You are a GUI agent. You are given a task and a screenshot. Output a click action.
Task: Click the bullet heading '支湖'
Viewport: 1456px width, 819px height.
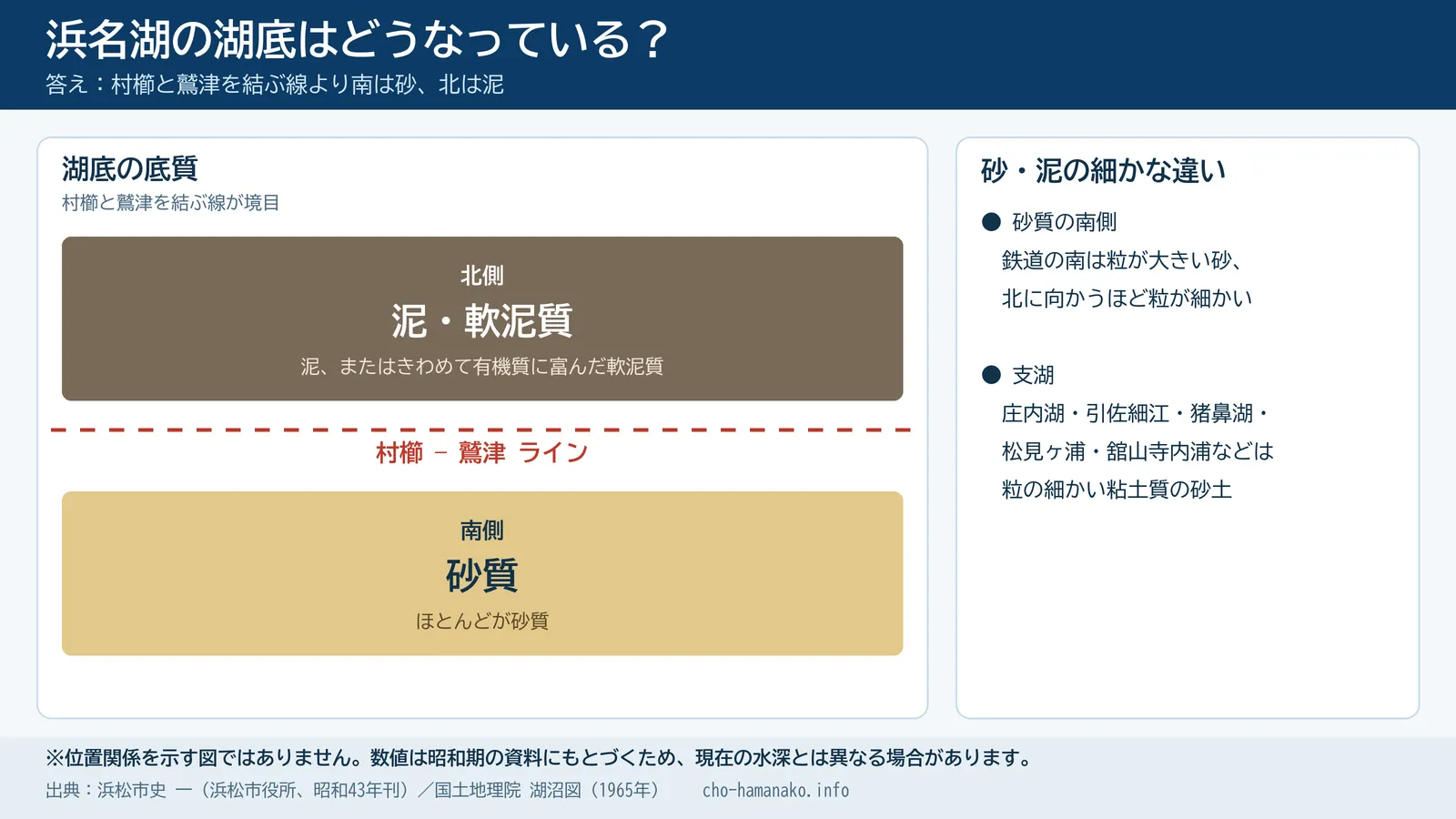coord(1034,375)
